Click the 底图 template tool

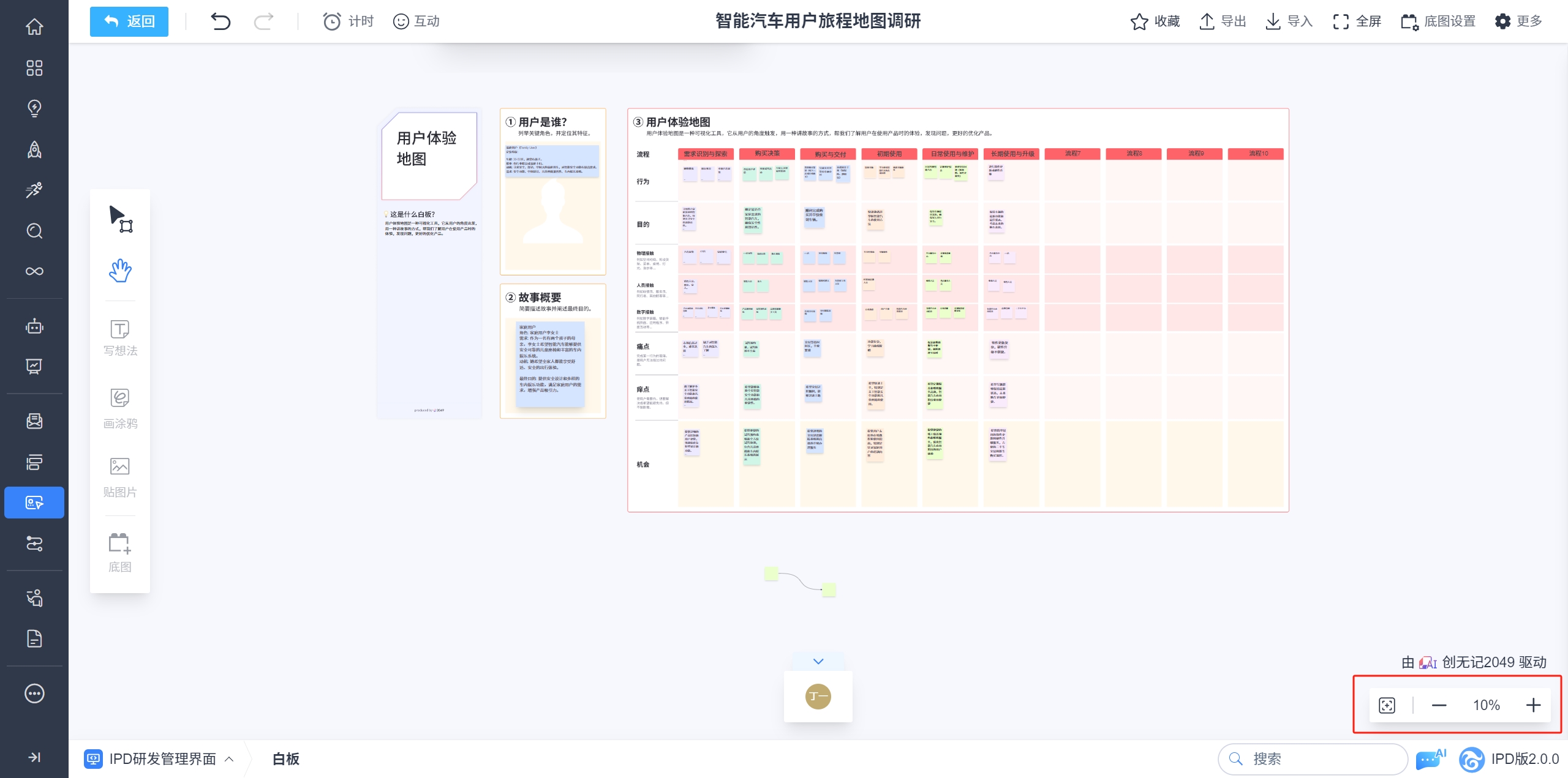point(120,552)
